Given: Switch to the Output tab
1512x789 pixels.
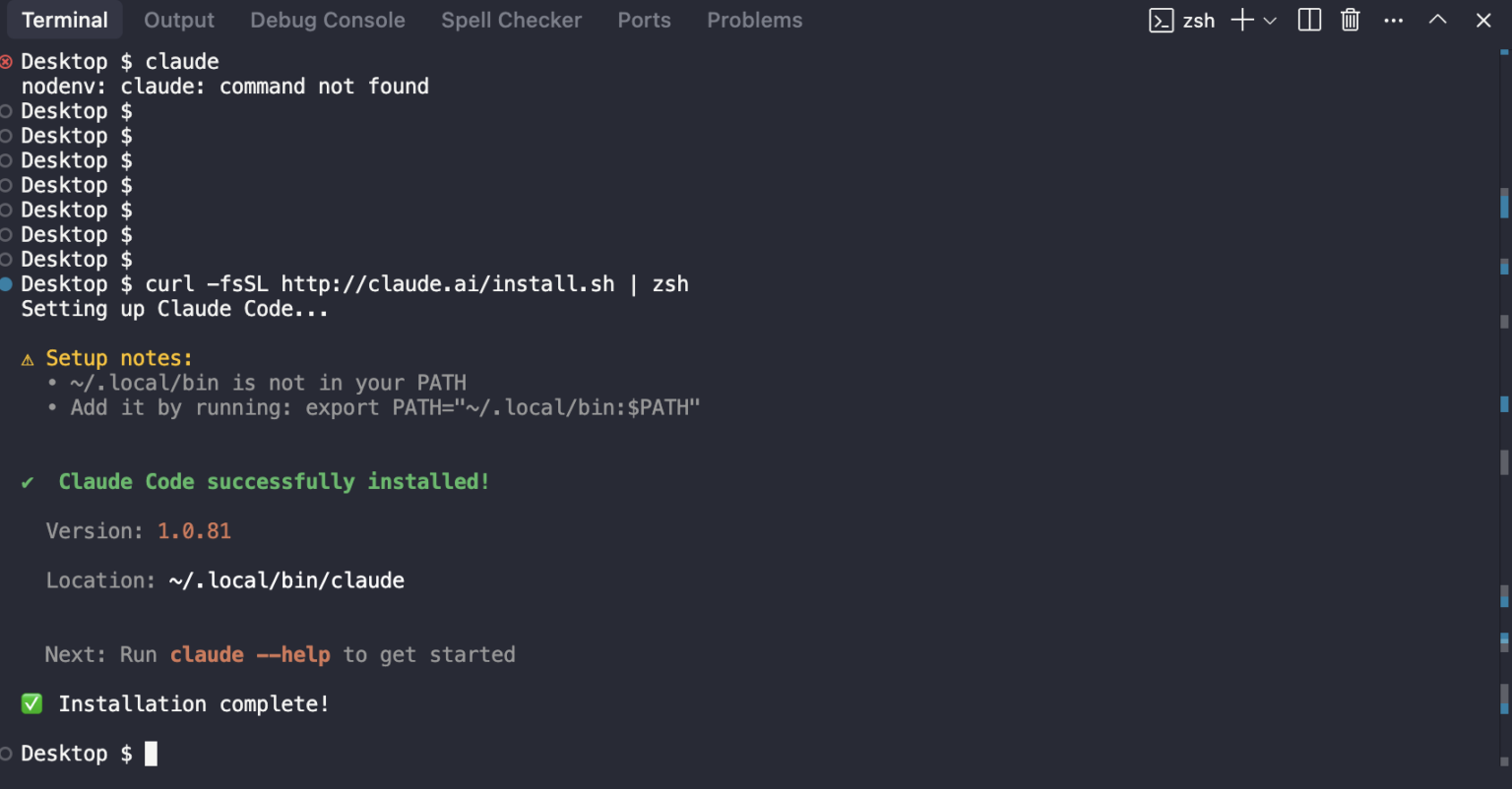Looking at the screenshot, I should [x=178, y=20].
